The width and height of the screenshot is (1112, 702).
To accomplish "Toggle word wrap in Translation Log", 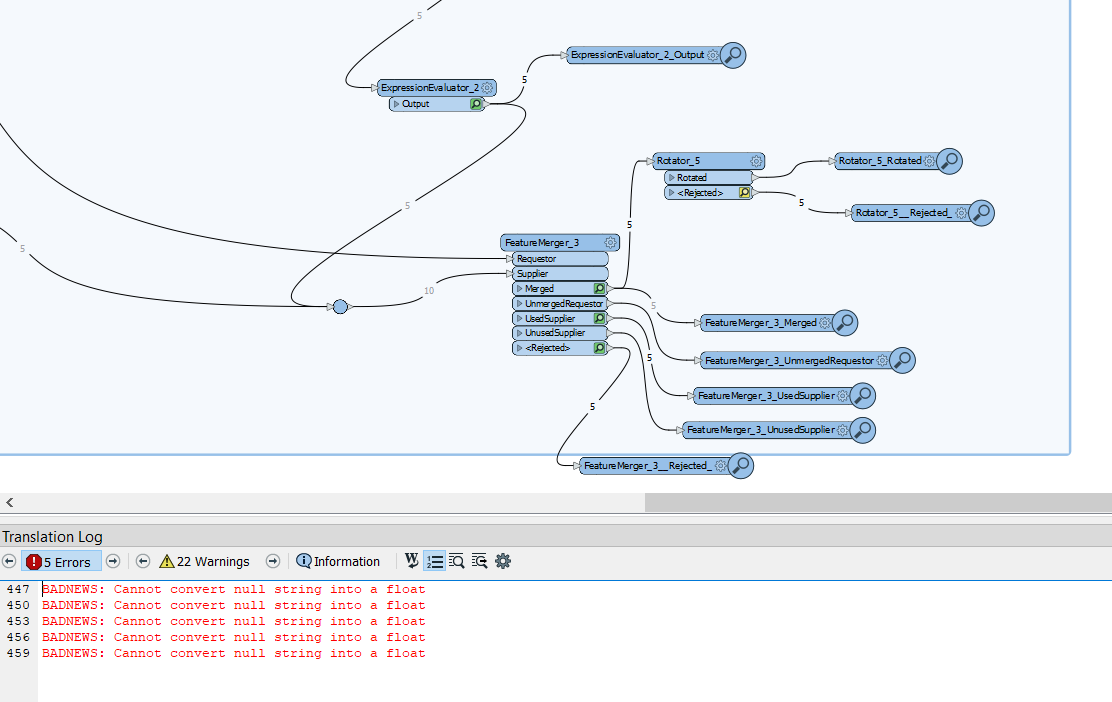I will click(411, 561).
